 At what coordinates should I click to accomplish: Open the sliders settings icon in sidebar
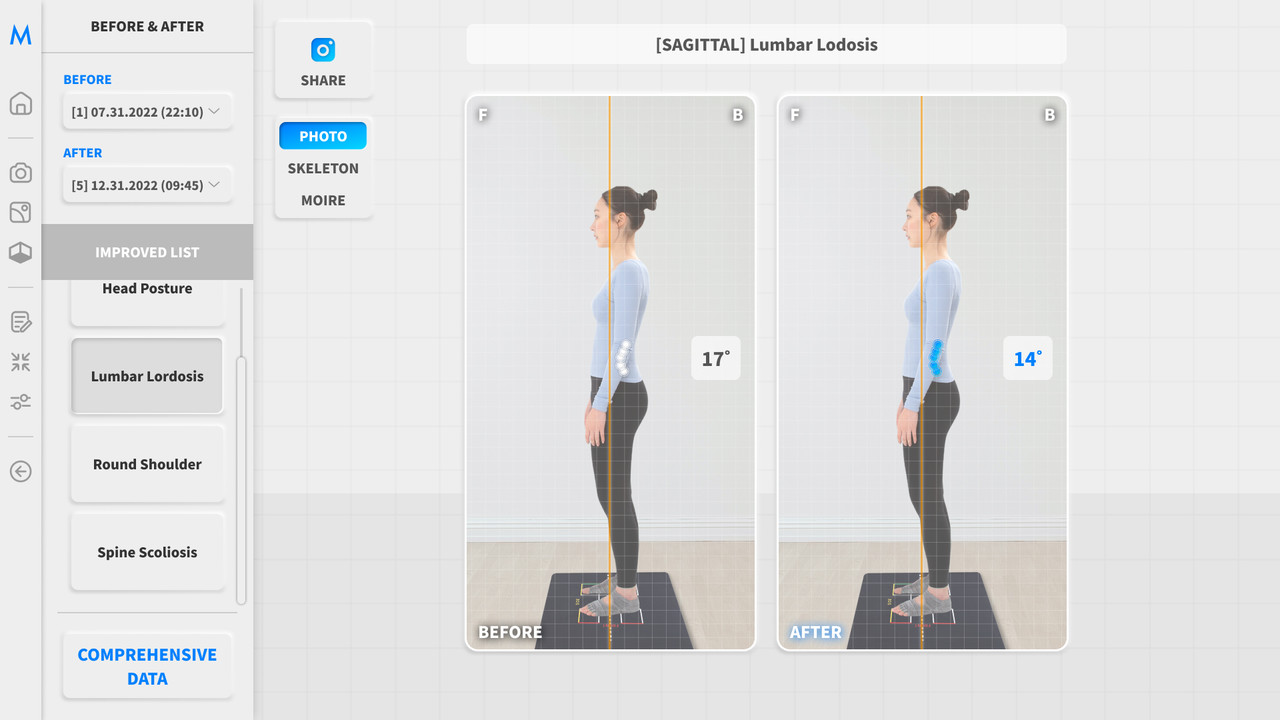click(x=21, y=402)
